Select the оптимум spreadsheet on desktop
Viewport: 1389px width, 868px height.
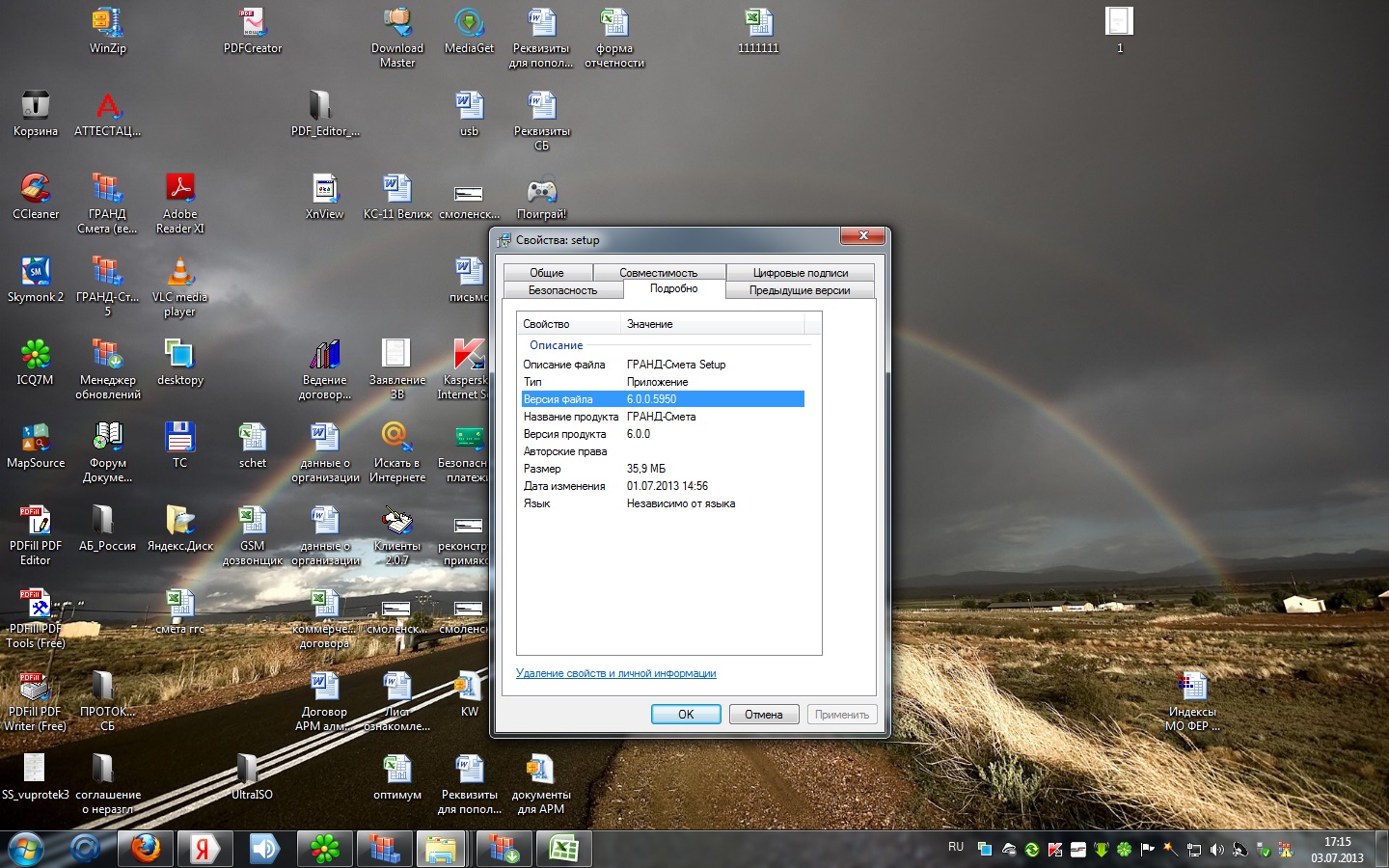397,776
